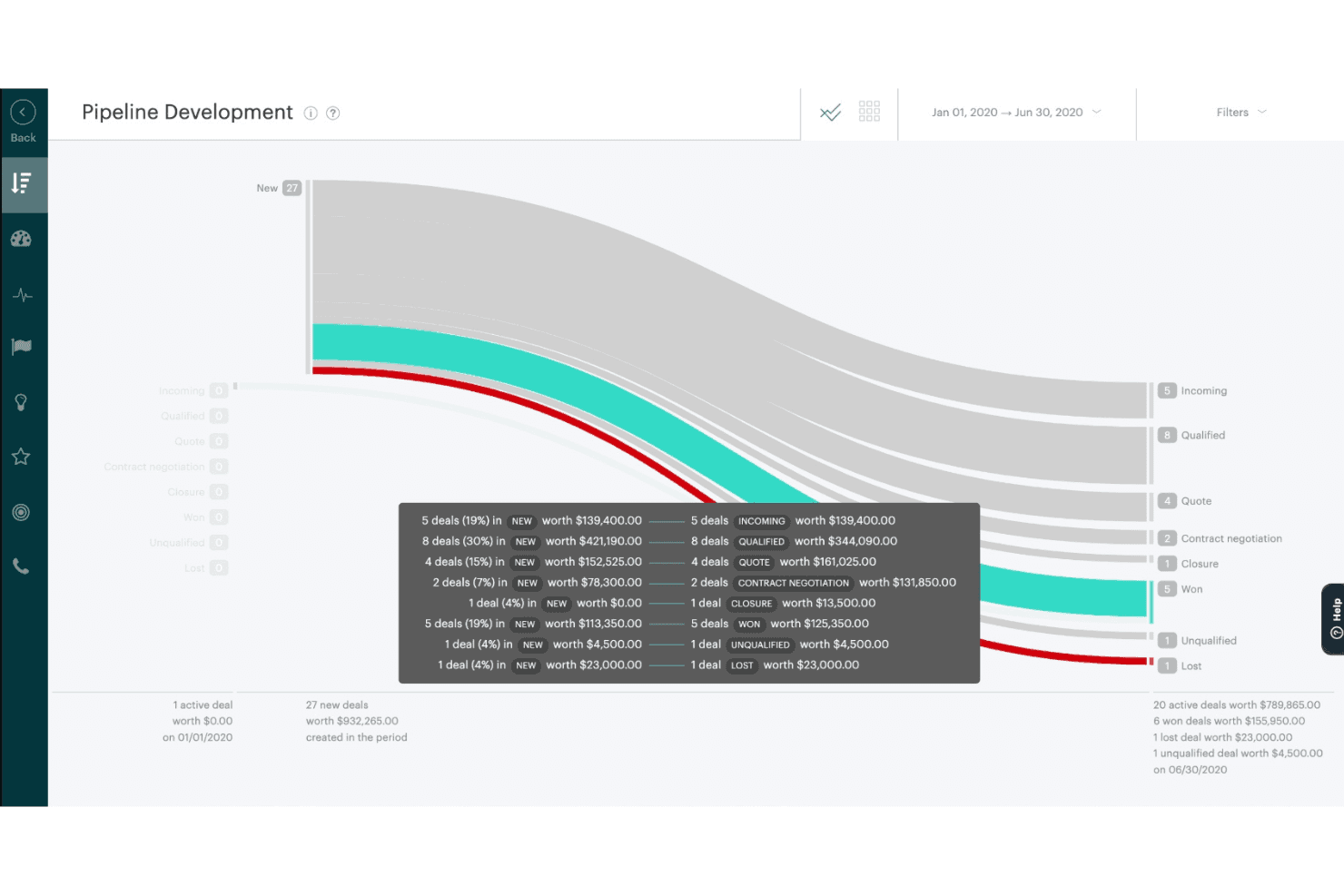Select the Quote stage with 4 deals
Viewport: 1344px width, 896px height.
(1185, 501)
